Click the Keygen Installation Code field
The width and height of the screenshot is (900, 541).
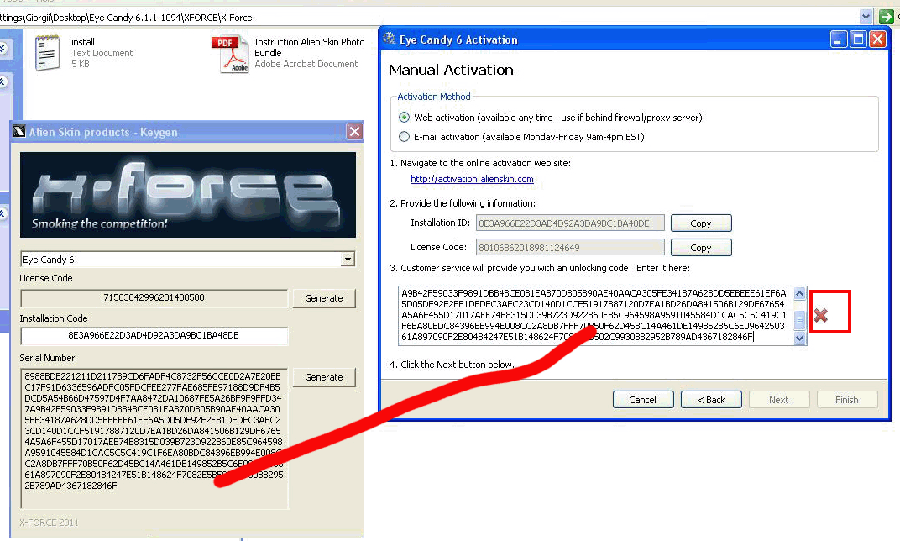click(x=154, y=336)
